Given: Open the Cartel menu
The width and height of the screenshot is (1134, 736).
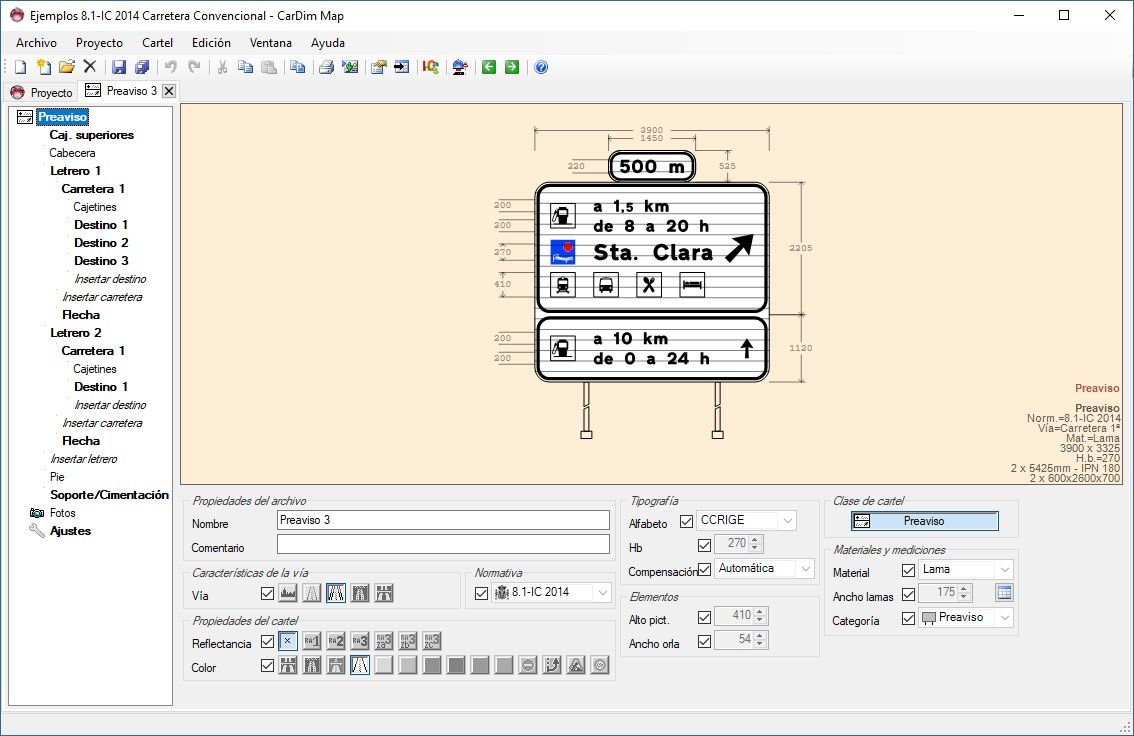Looking at the screenshot, I should point(157,43).
